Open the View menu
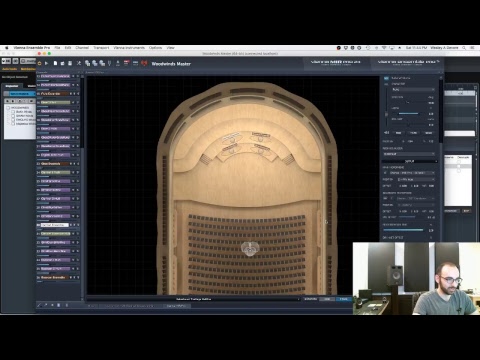This screenshot has width=480, height=360. (170, 48)
